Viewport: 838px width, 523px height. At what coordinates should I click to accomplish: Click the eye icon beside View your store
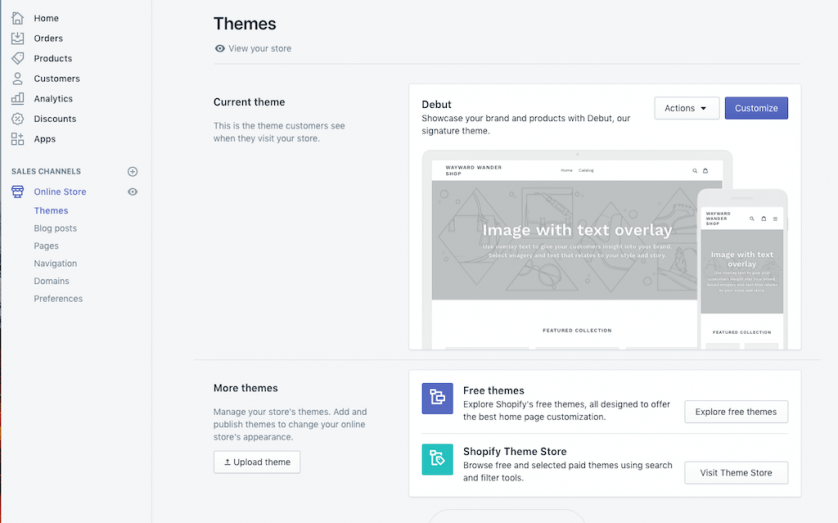coord(220,49)
